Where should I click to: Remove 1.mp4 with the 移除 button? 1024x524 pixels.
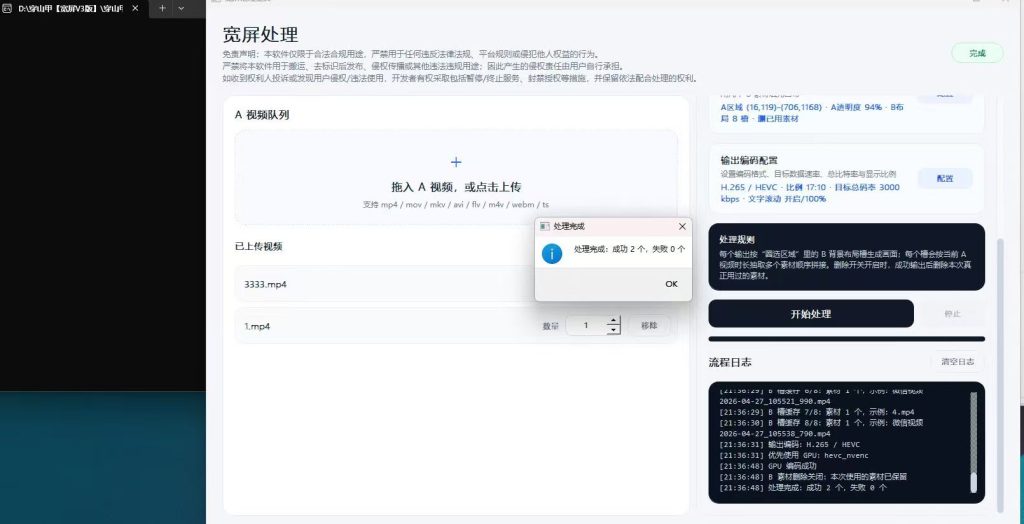pos(649,325)
